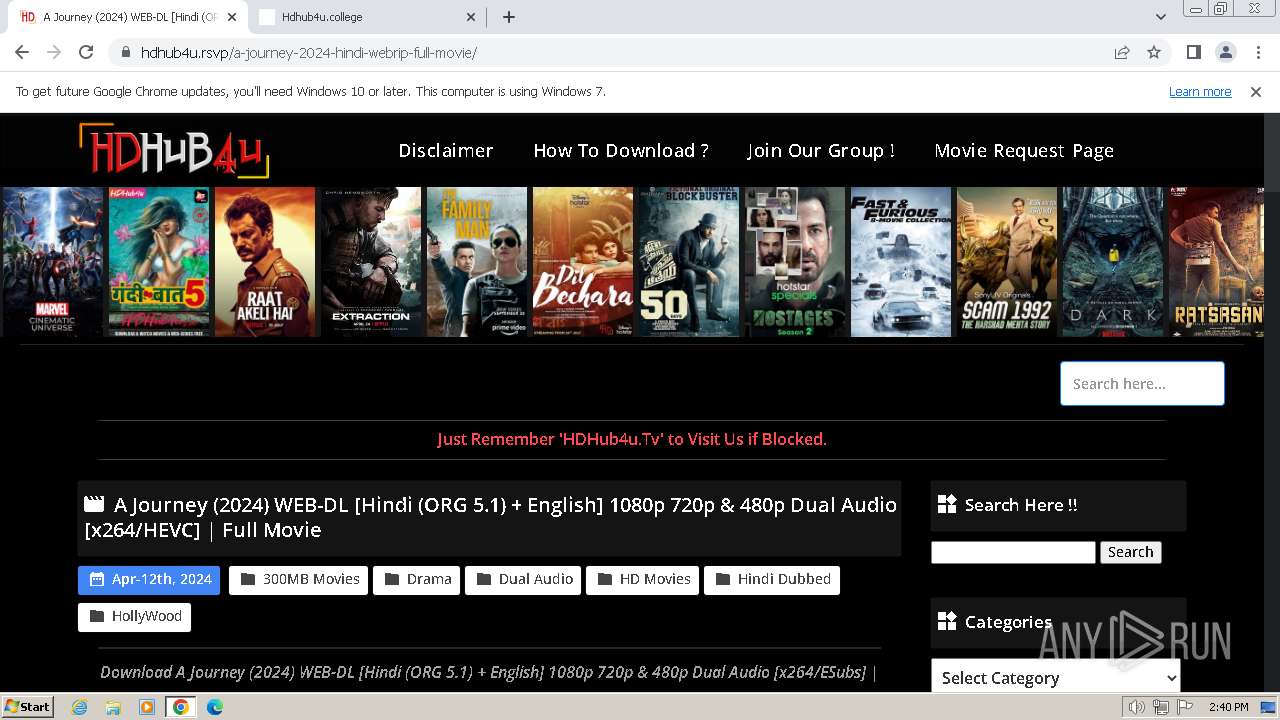The width and height of the screenshot is (1280, 720).
Task: Open the browser side panel
Action: coord(1193,52)
